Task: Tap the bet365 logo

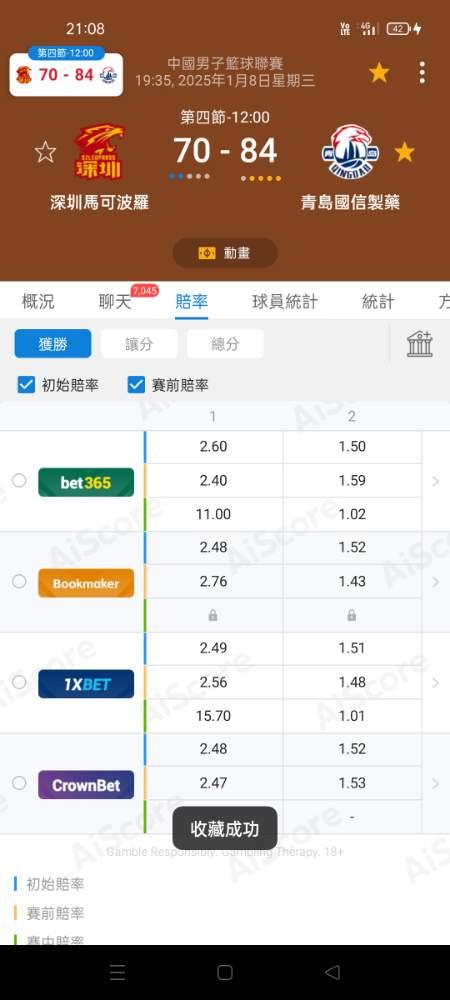Action: point(86,482)
